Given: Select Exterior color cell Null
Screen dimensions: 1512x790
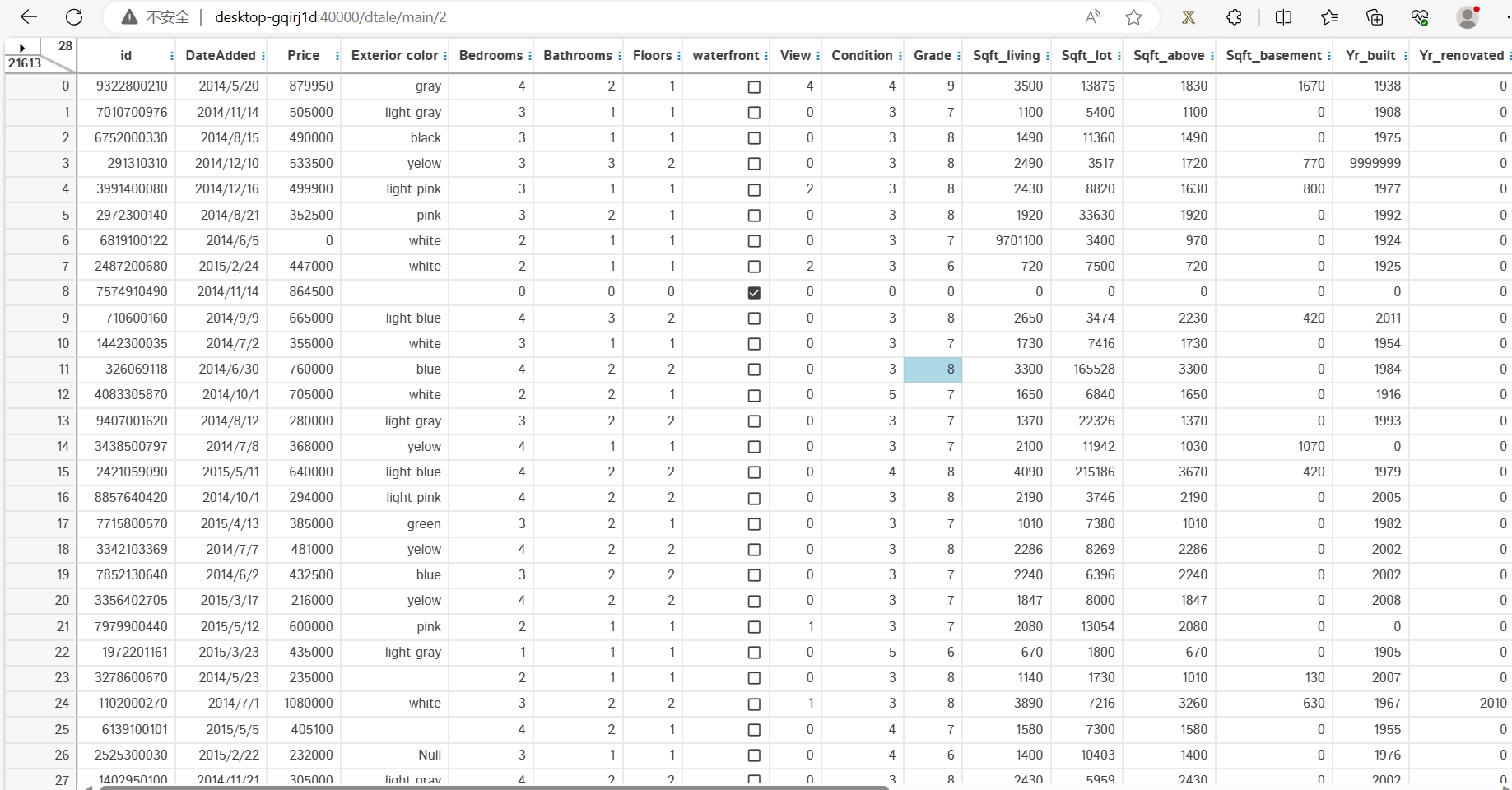Looking at the screenshot, I should tap(395, 755).
